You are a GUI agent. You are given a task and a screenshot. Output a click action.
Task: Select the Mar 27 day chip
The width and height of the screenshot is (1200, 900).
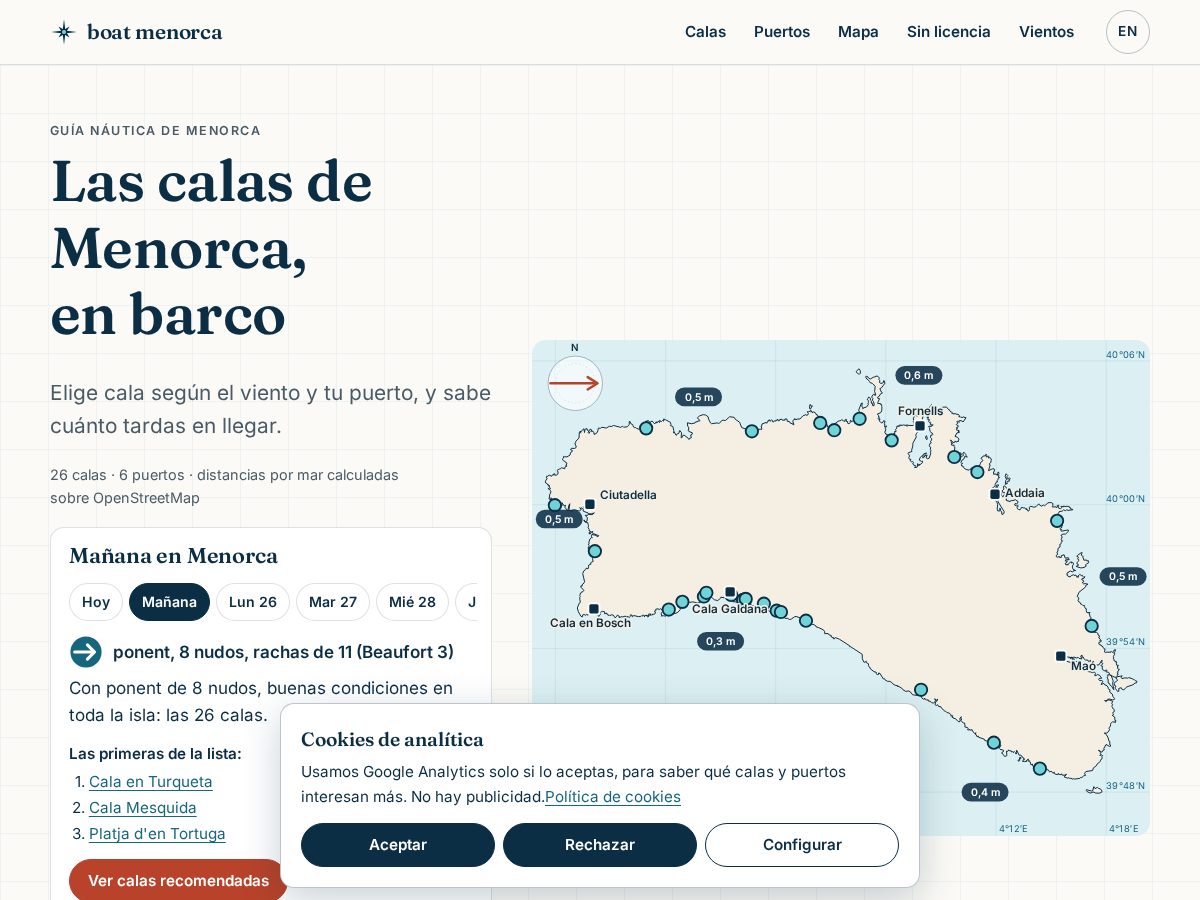click(x=333, y=602)
